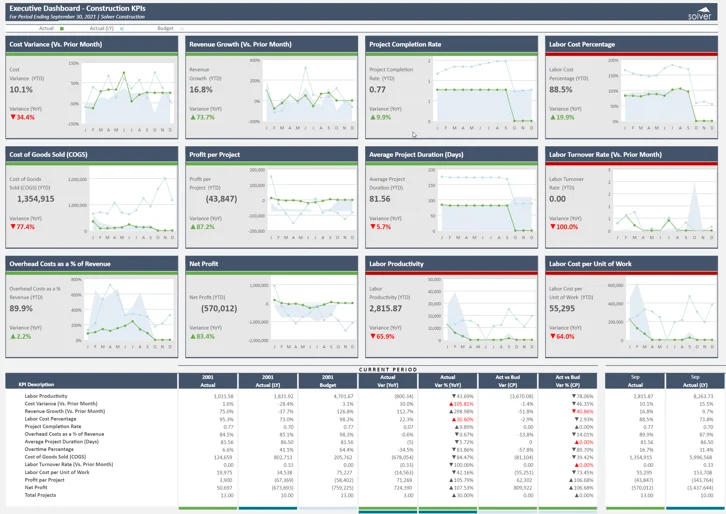Select the Net Profit row in KPI table
The width and height of the screenshot is (726, 514).
point(36,488)
